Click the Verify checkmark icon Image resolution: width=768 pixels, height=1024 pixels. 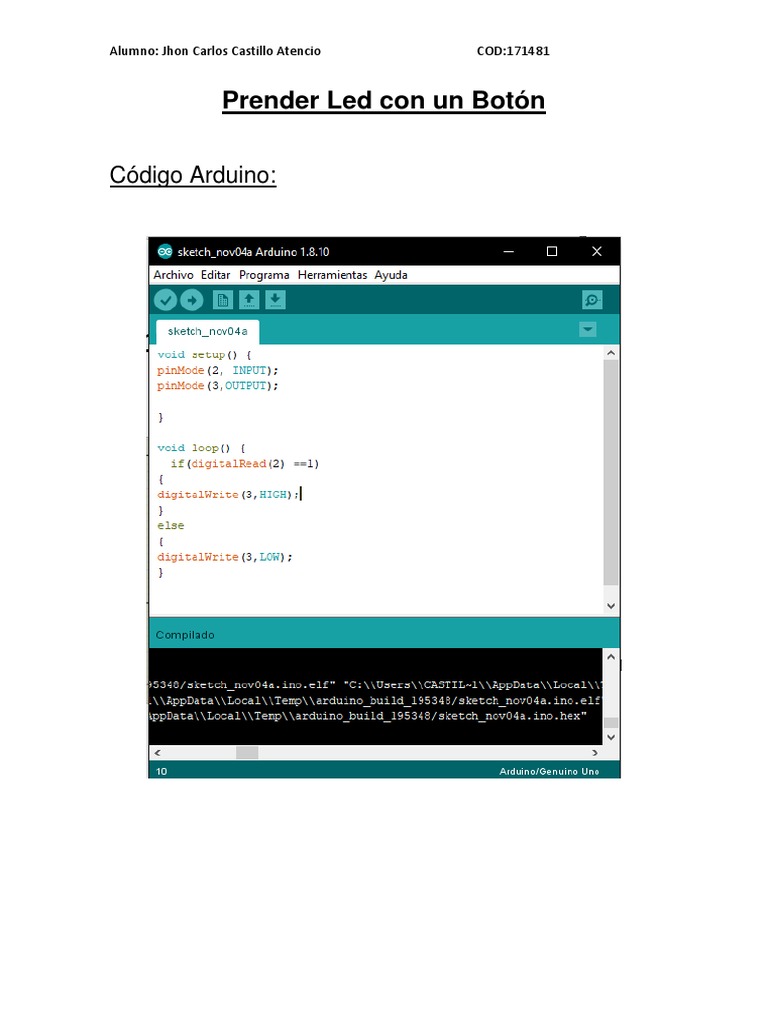(x=165, y=300)
